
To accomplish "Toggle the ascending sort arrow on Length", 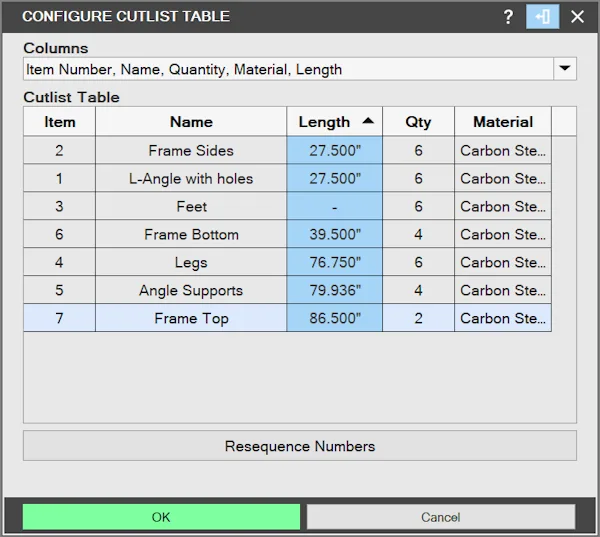I will click(x=368, y=121).
